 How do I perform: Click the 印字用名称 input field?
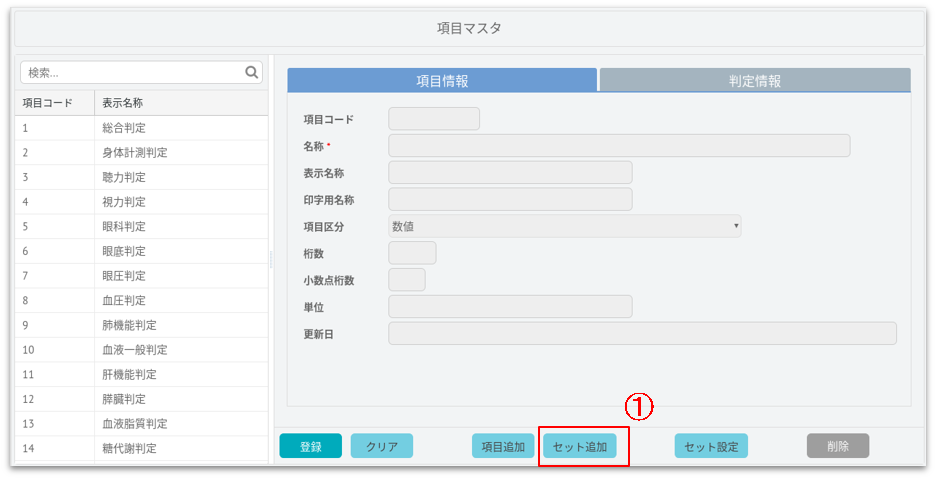[x=510, y=199]
